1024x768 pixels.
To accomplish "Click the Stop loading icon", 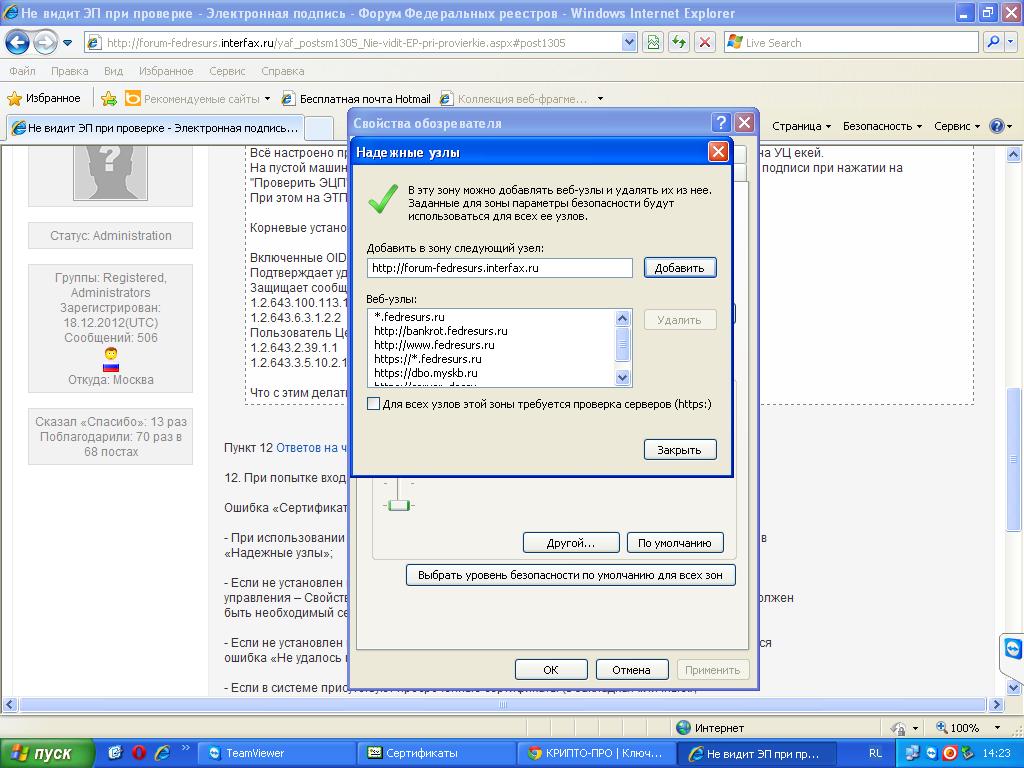I will pyautogui.click(x=705, y=43).
